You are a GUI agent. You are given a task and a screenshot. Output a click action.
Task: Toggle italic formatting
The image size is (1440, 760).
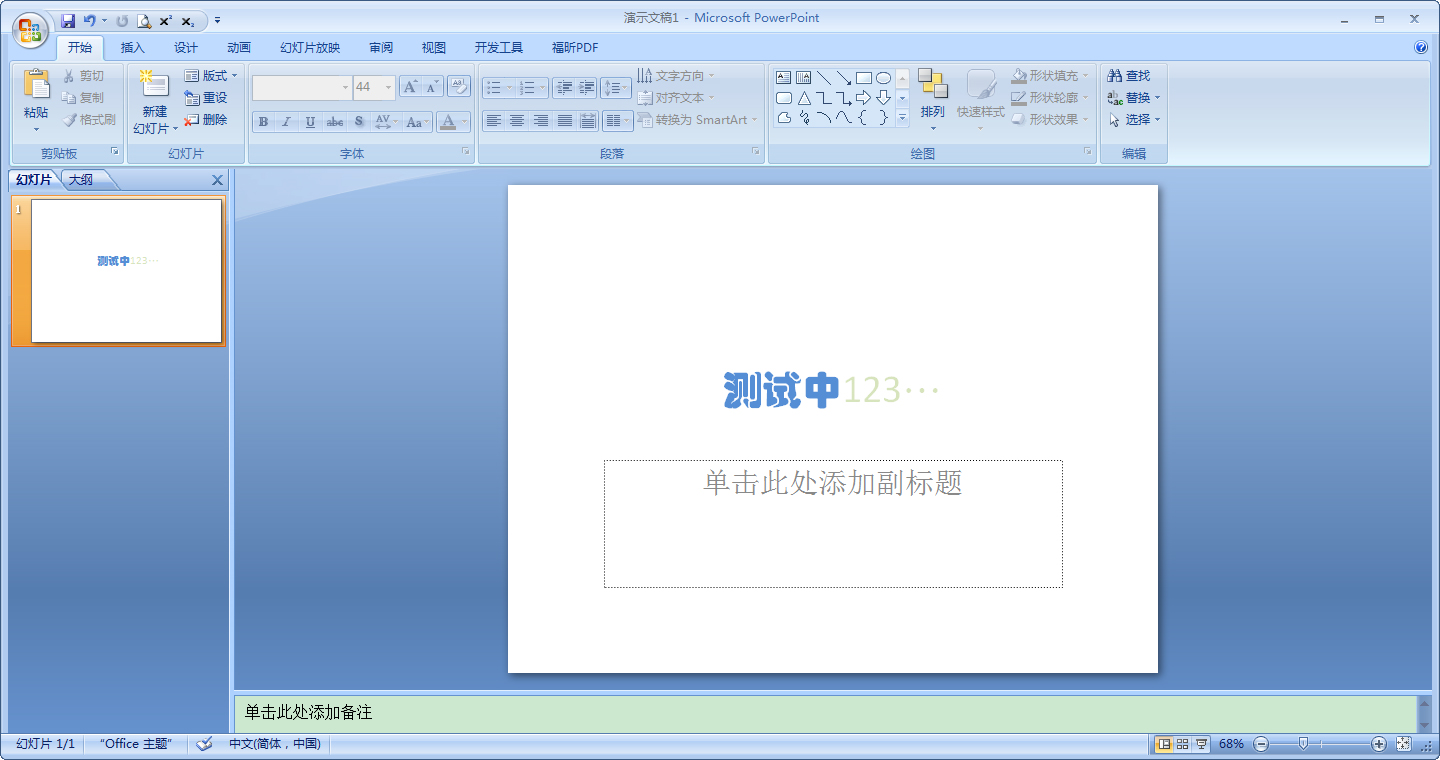(286, 121)
